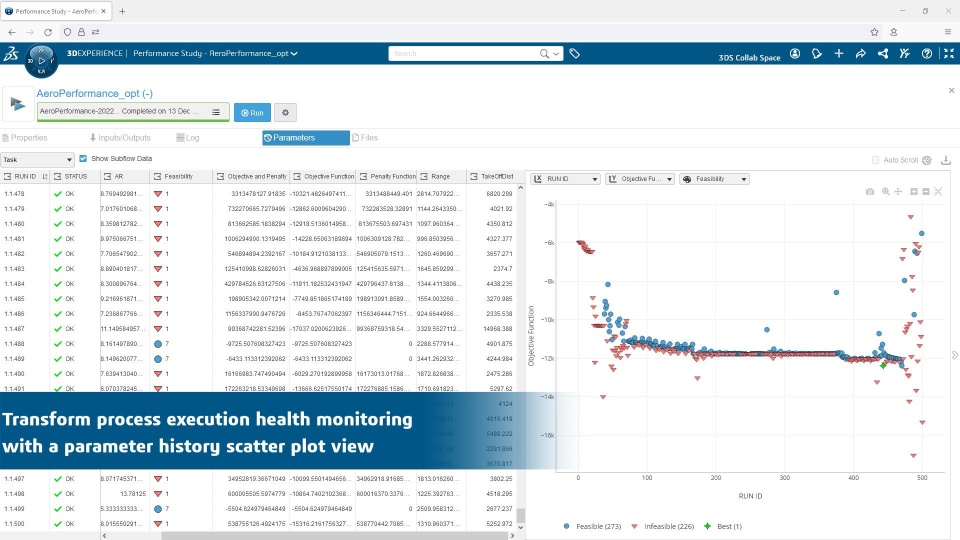Open the notifications icon in top bar
This screenshot has height=540, width=960.
(817, 54)
